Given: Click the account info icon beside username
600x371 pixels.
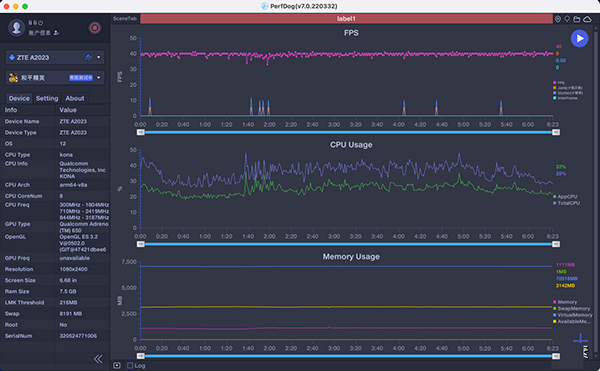Looking at the screenshot, I should point(56,33).
